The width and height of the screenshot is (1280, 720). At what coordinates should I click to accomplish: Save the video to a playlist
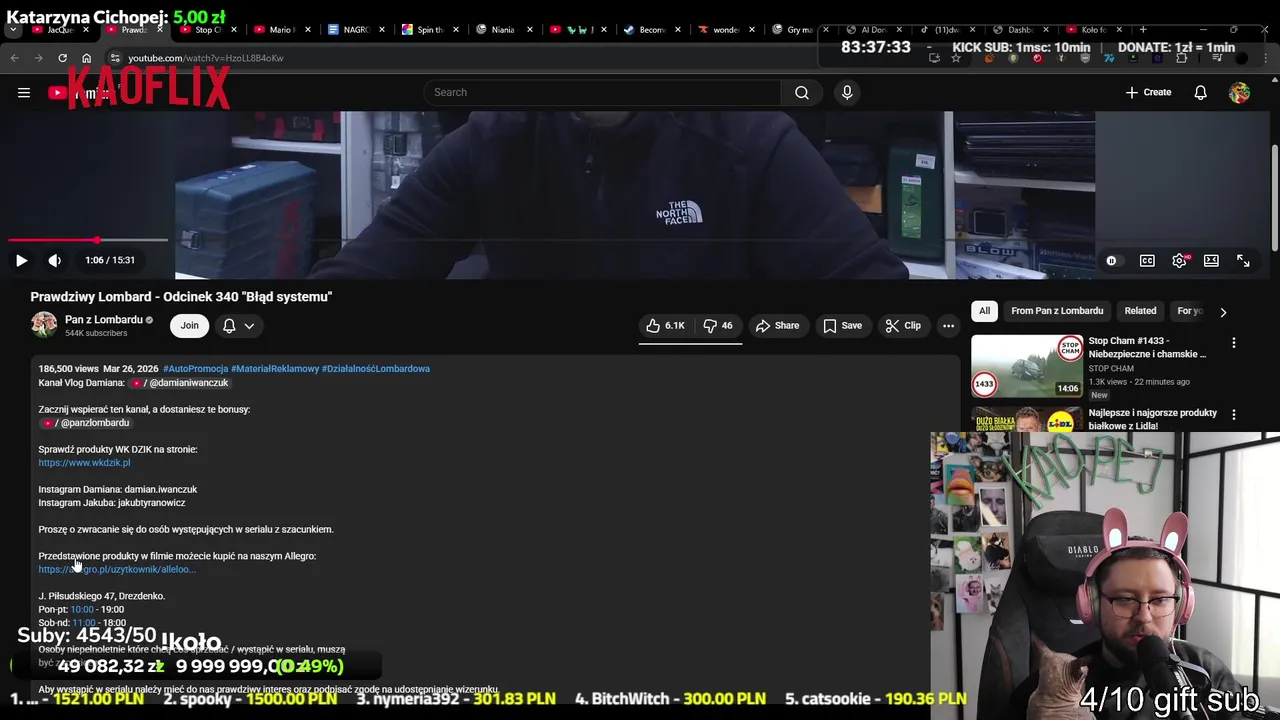(x=842, y=326)
